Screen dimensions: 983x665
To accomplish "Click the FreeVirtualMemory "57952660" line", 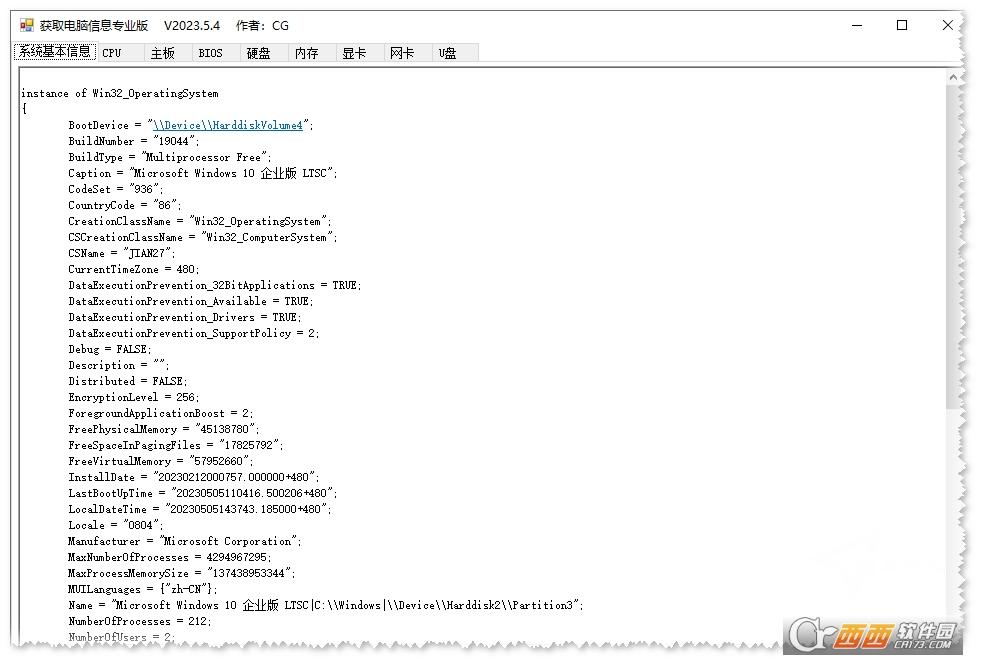I will coord(160,461).
